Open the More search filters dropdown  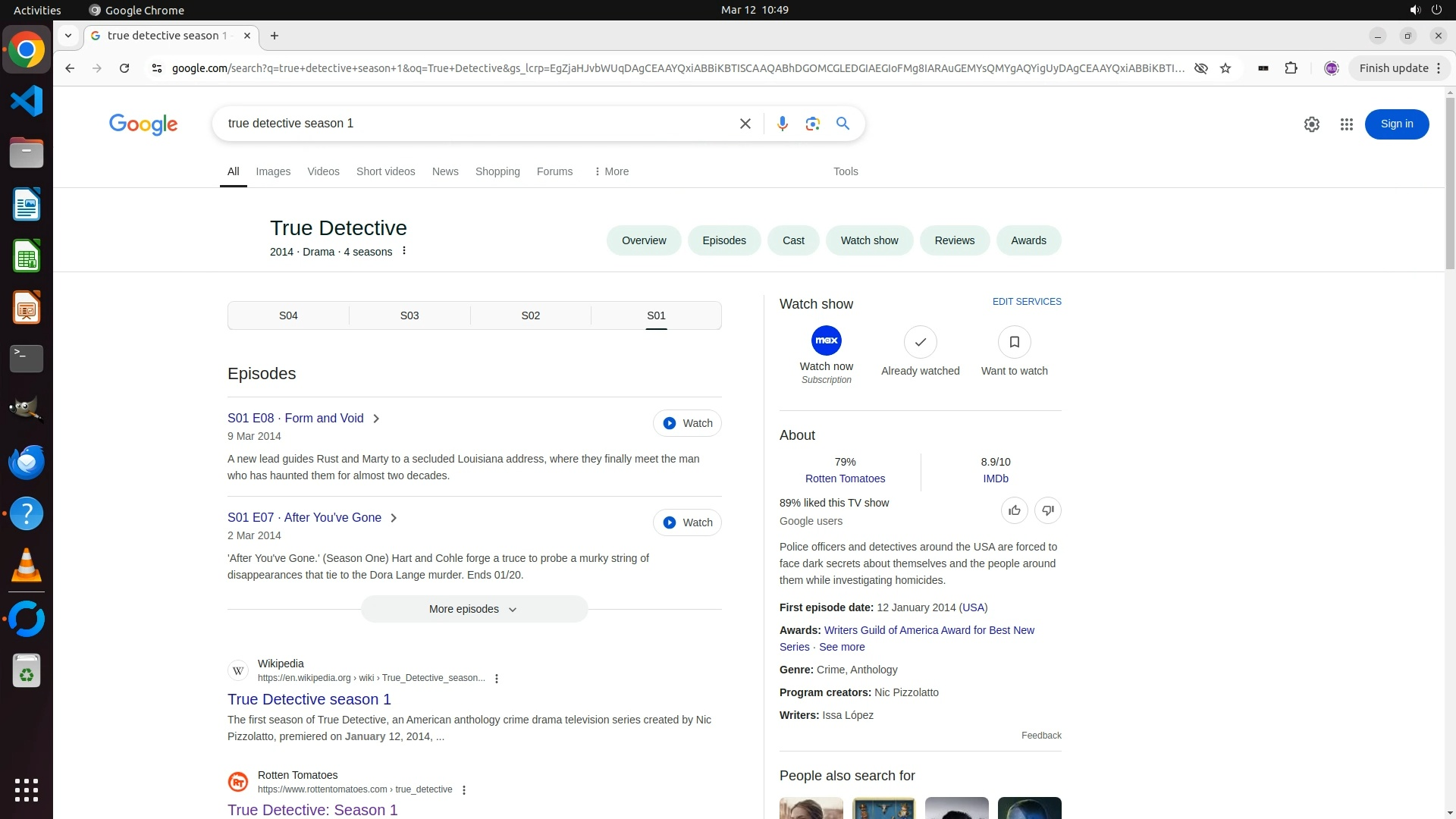click(611, 171)
